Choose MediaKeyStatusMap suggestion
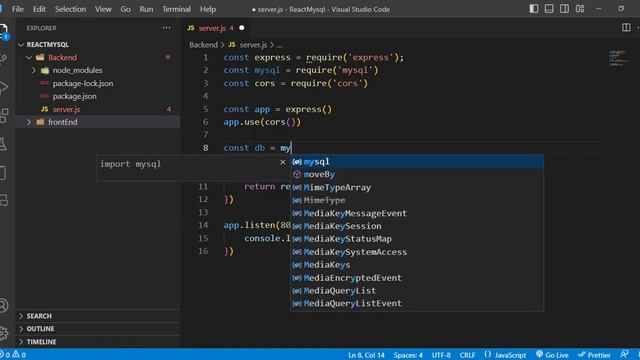640x360 pixels. tap(417, 239)
